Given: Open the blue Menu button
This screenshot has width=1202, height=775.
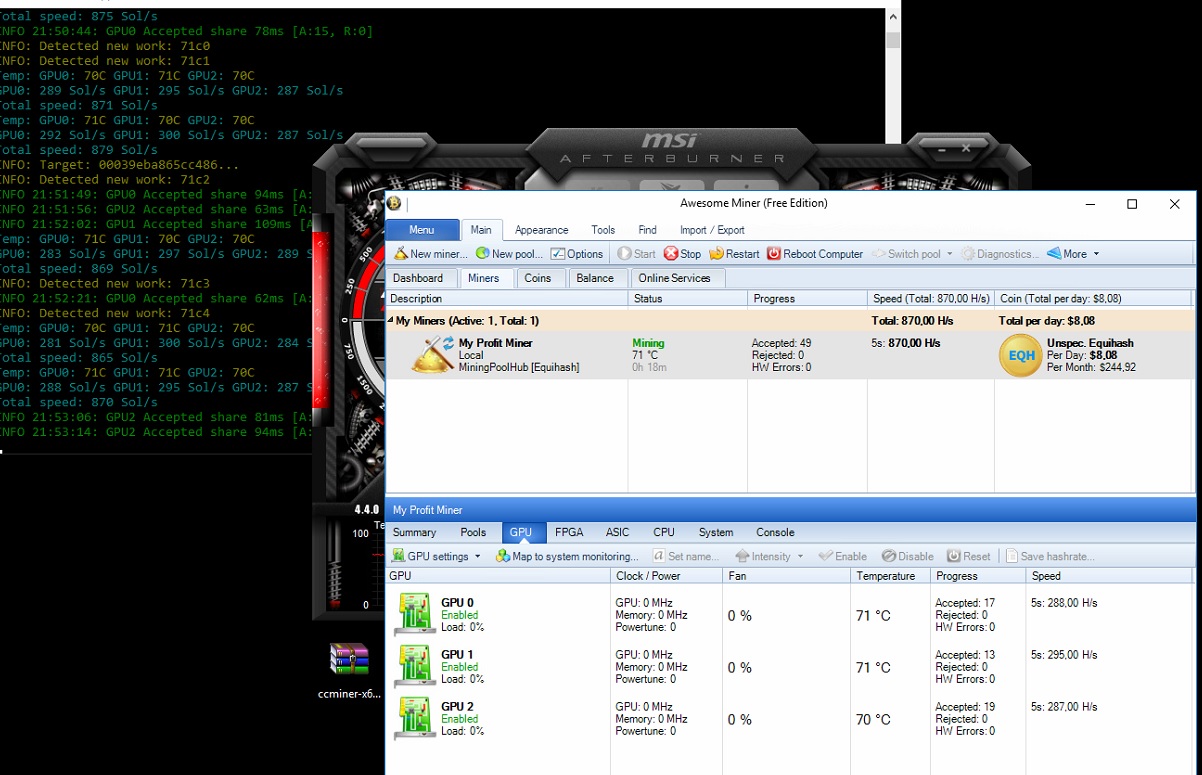Looking at the screenshot, I should 422,229.
